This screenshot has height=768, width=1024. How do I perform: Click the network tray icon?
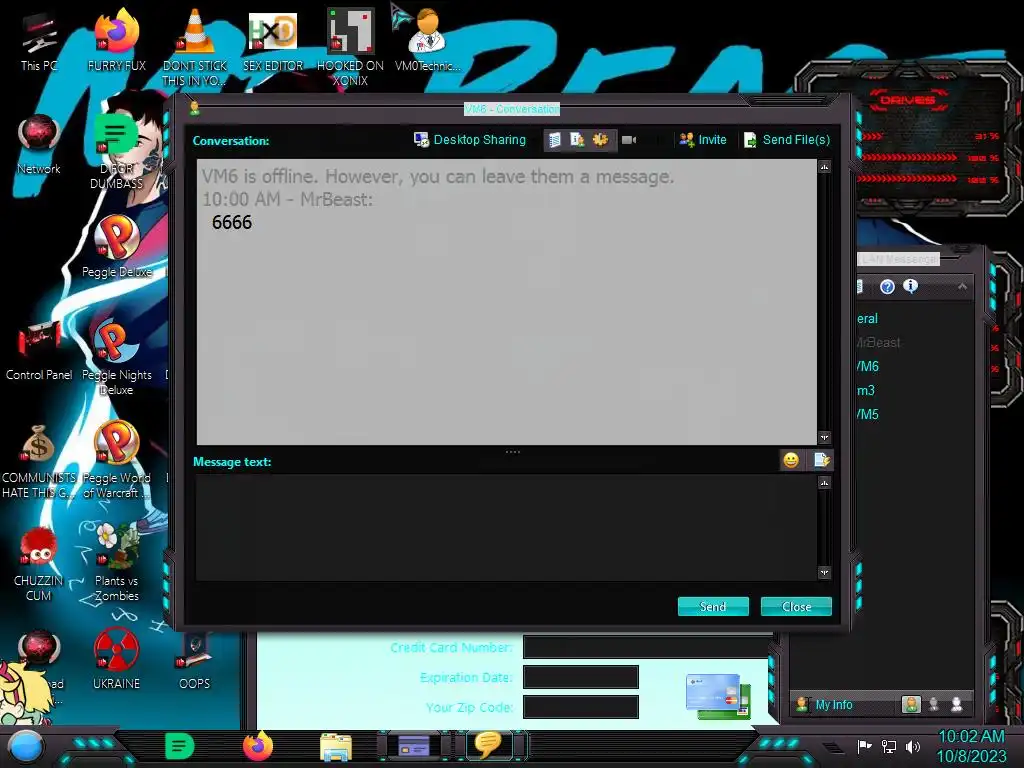(889, 746)
